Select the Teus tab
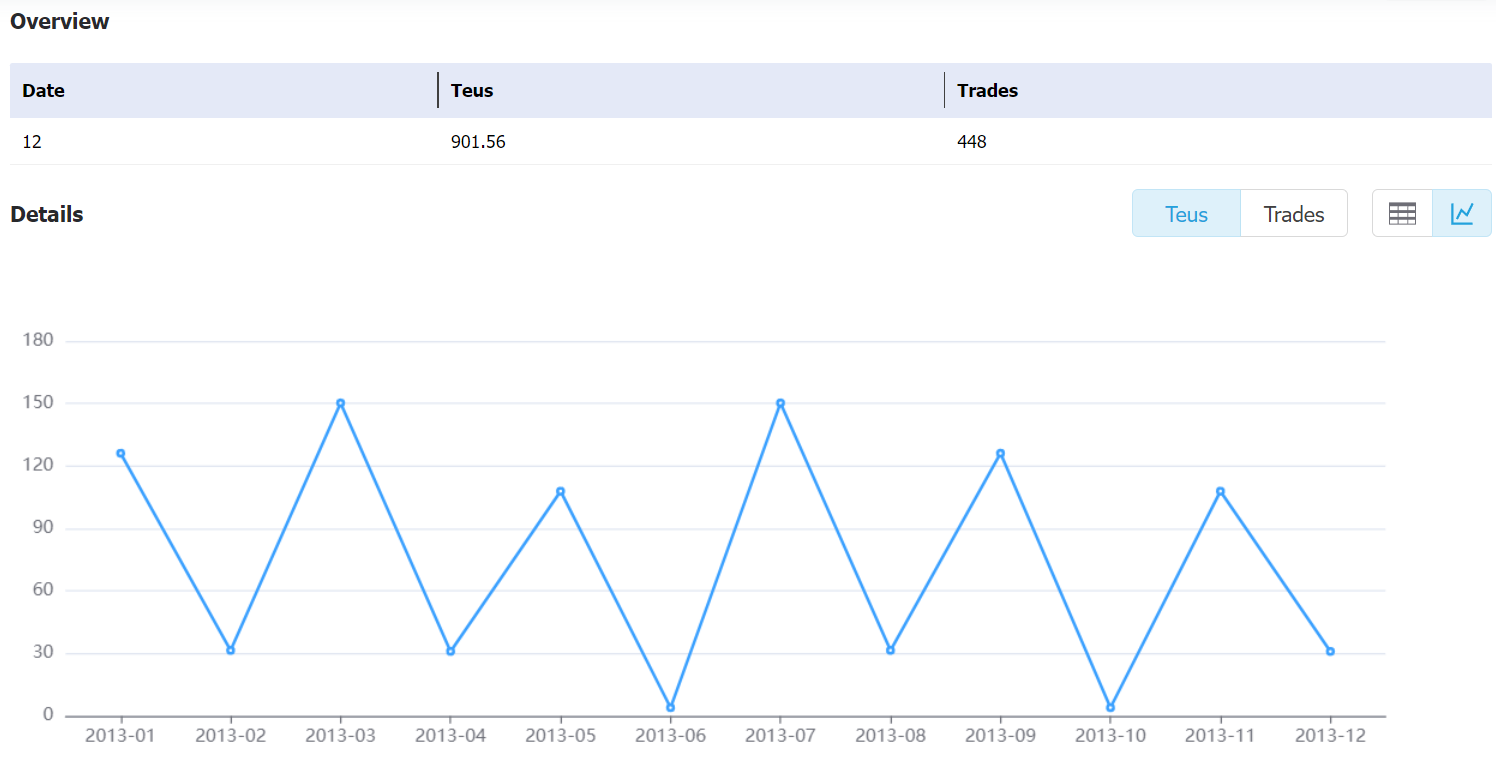This screenshot has width=1496, height=764. [1186, 214]
